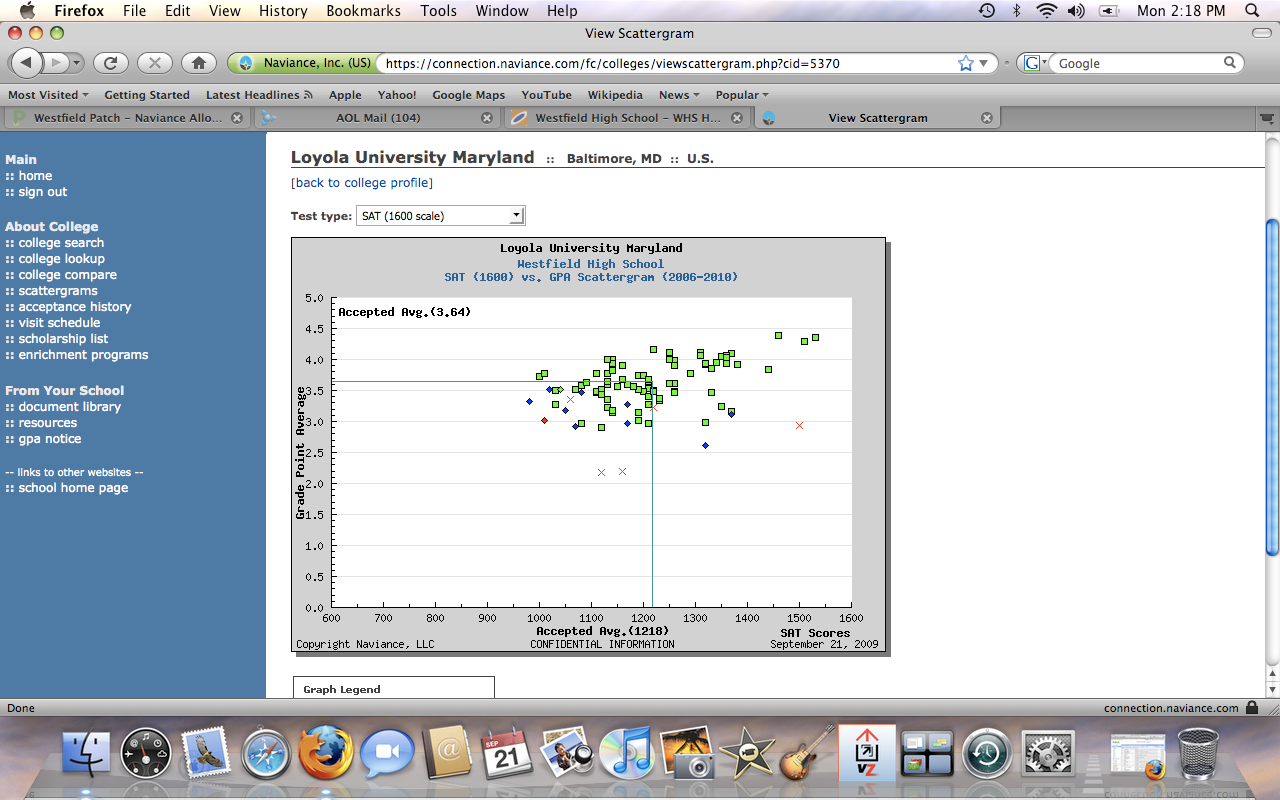Launch iTunes from the Dock
1280x800 pixels.
tap(626, 752)
